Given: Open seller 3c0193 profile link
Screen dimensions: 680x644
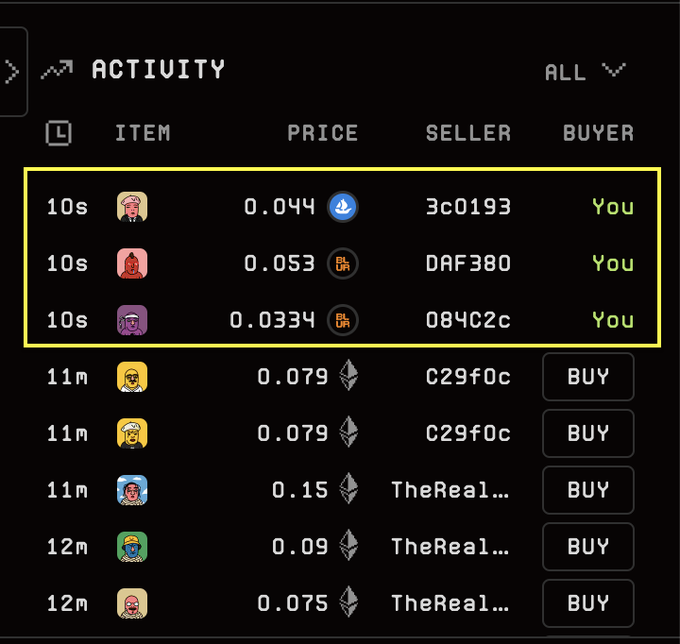Looking at the screenshot, I should coord(468,206).
